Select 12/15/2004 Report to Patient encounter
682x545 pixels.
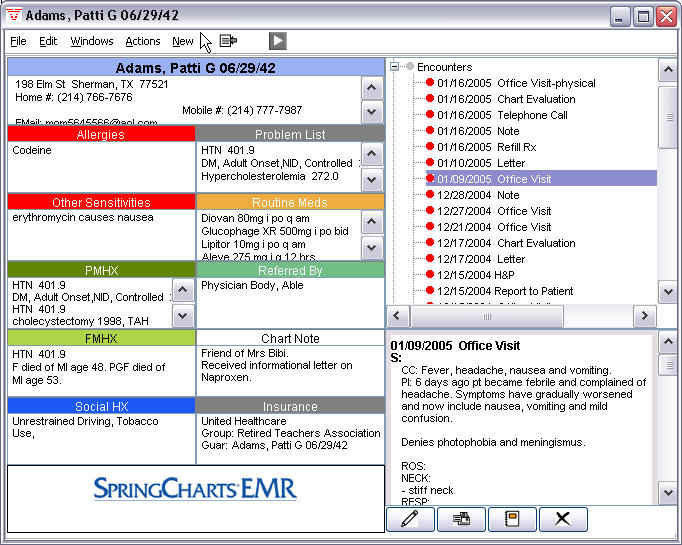click(500, 291)
